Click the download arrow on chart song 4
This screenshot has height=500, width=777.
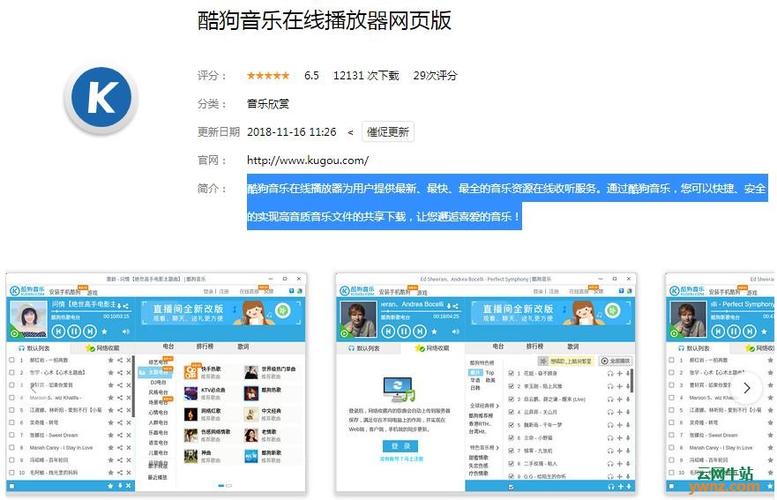tap(628, 412)
